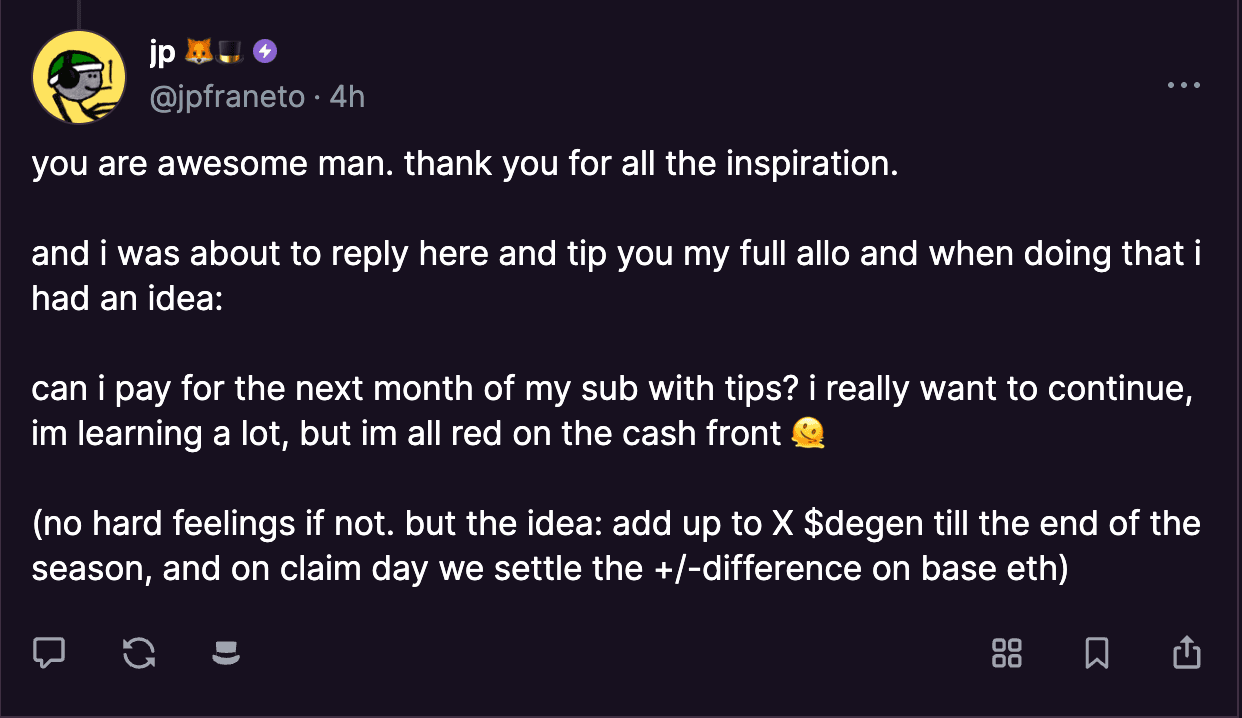Share the cast using the upload arrow icon
The image size is (1242, 718).
(1185, 652)
